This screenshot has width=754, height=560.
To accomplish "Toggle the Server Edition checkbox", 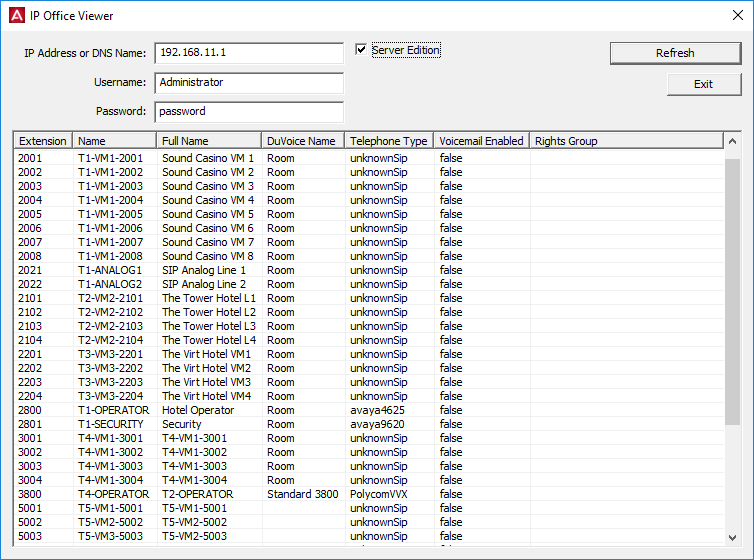I will click(361, 50).
